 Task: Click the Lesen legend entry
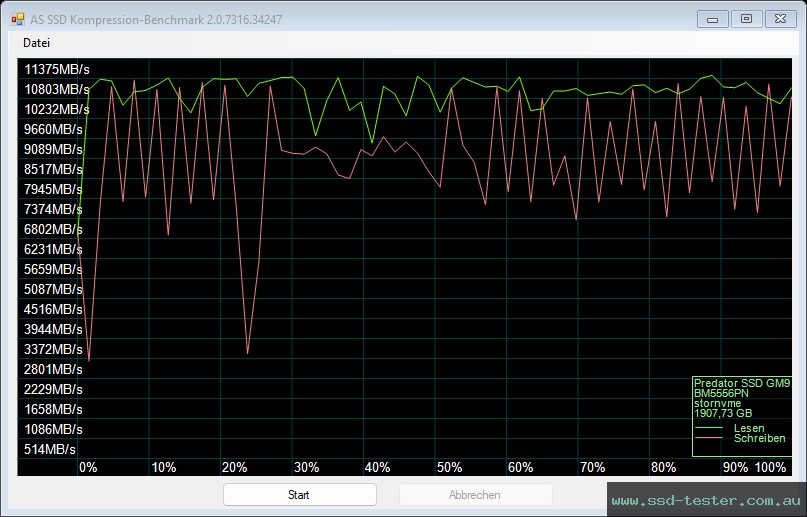pyautogui.click(x=749, y=428)
